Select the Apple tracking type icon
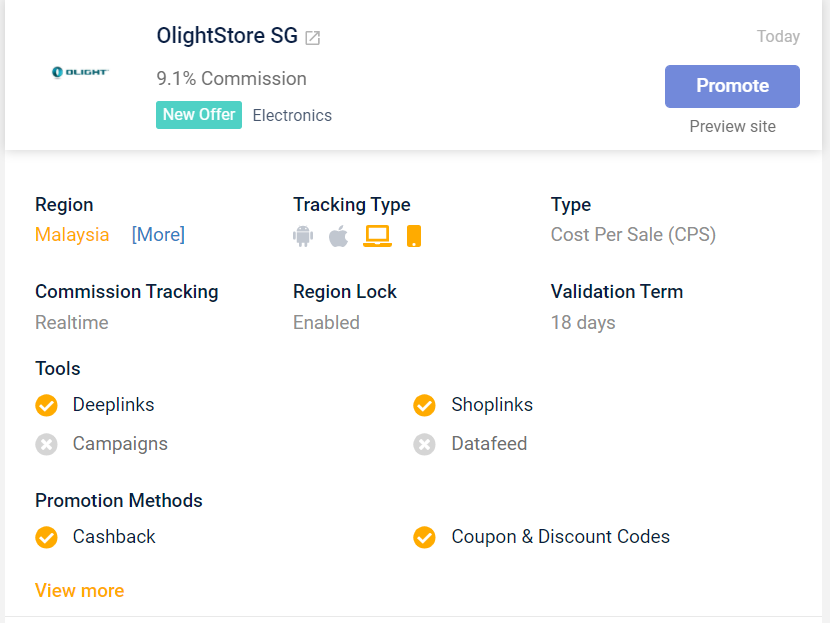The image size is (830, 623). pyautogui.click(x=339, y=236)
